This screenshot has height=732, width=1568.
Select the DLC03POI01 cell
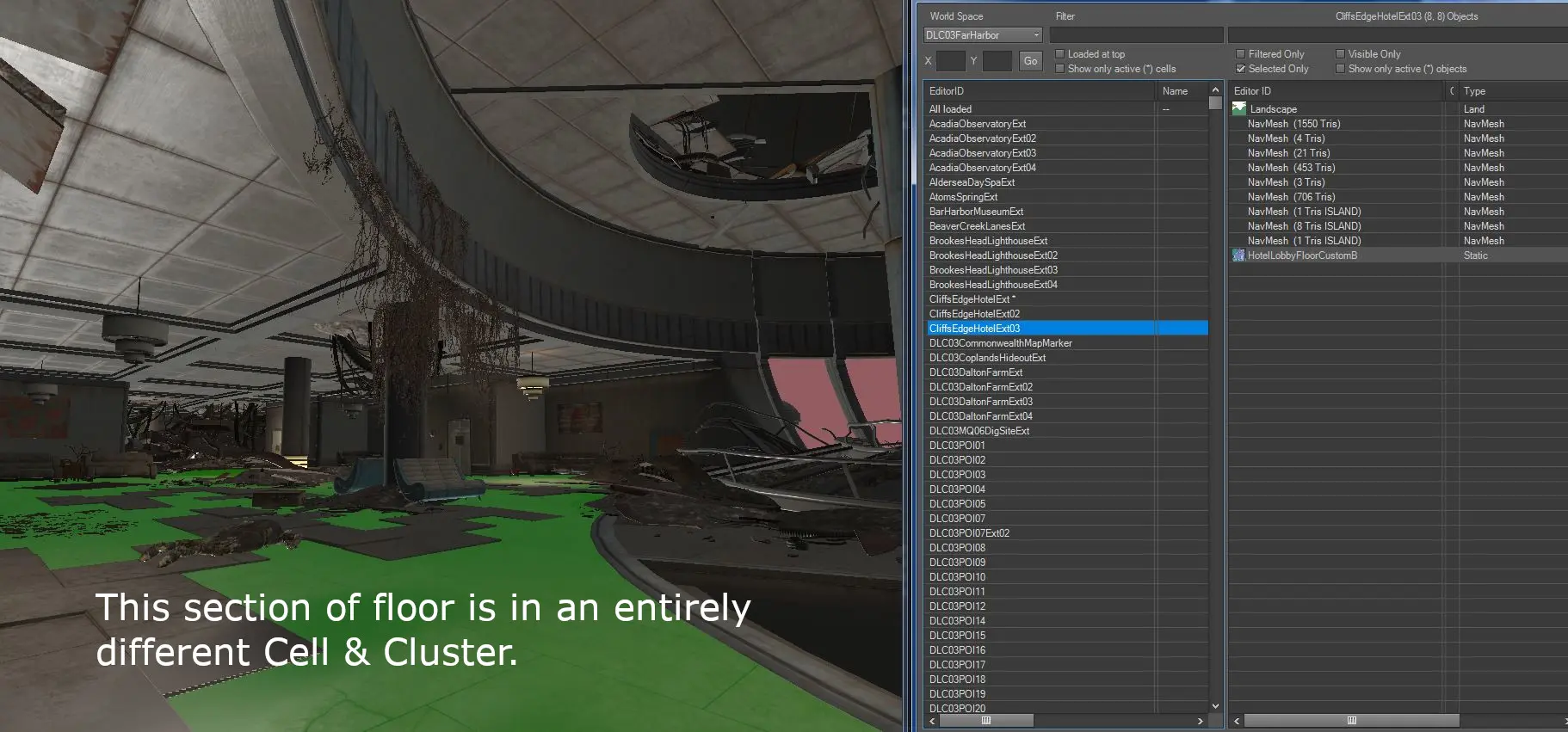[1066, 446]
